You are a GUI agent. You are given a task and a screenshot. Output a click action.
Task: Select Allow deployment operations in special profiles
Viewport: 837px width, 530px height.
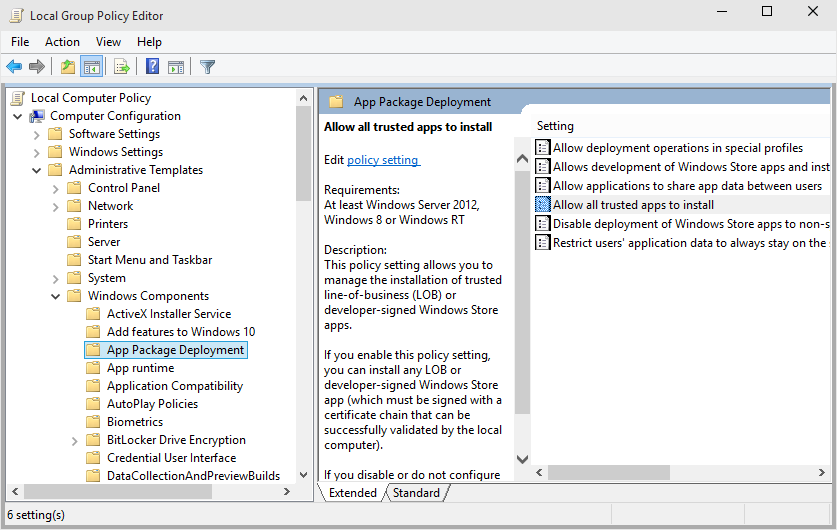pos(677,148)
